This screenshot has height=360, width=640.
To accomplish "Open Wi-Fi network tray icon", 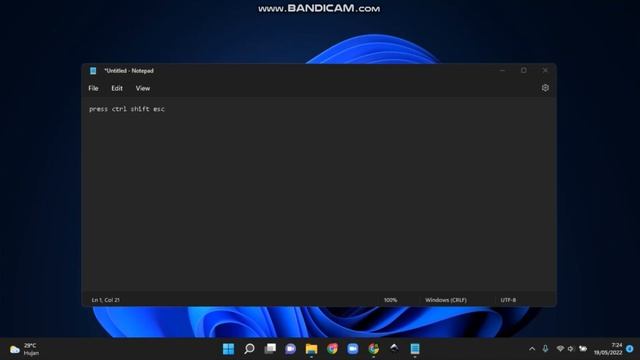I will 560,349.
